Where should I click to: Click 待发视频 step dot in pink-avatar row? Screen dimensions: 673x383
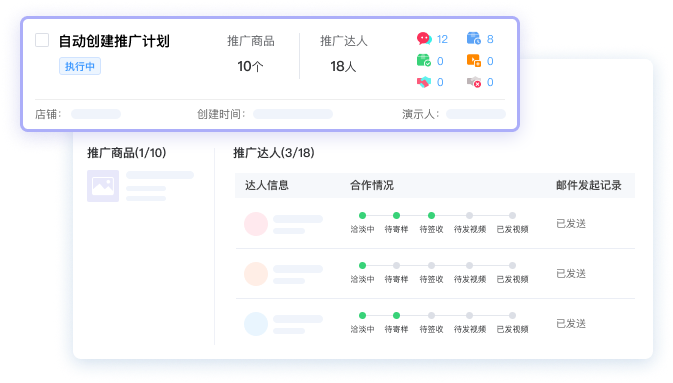[x=470, y=216]
